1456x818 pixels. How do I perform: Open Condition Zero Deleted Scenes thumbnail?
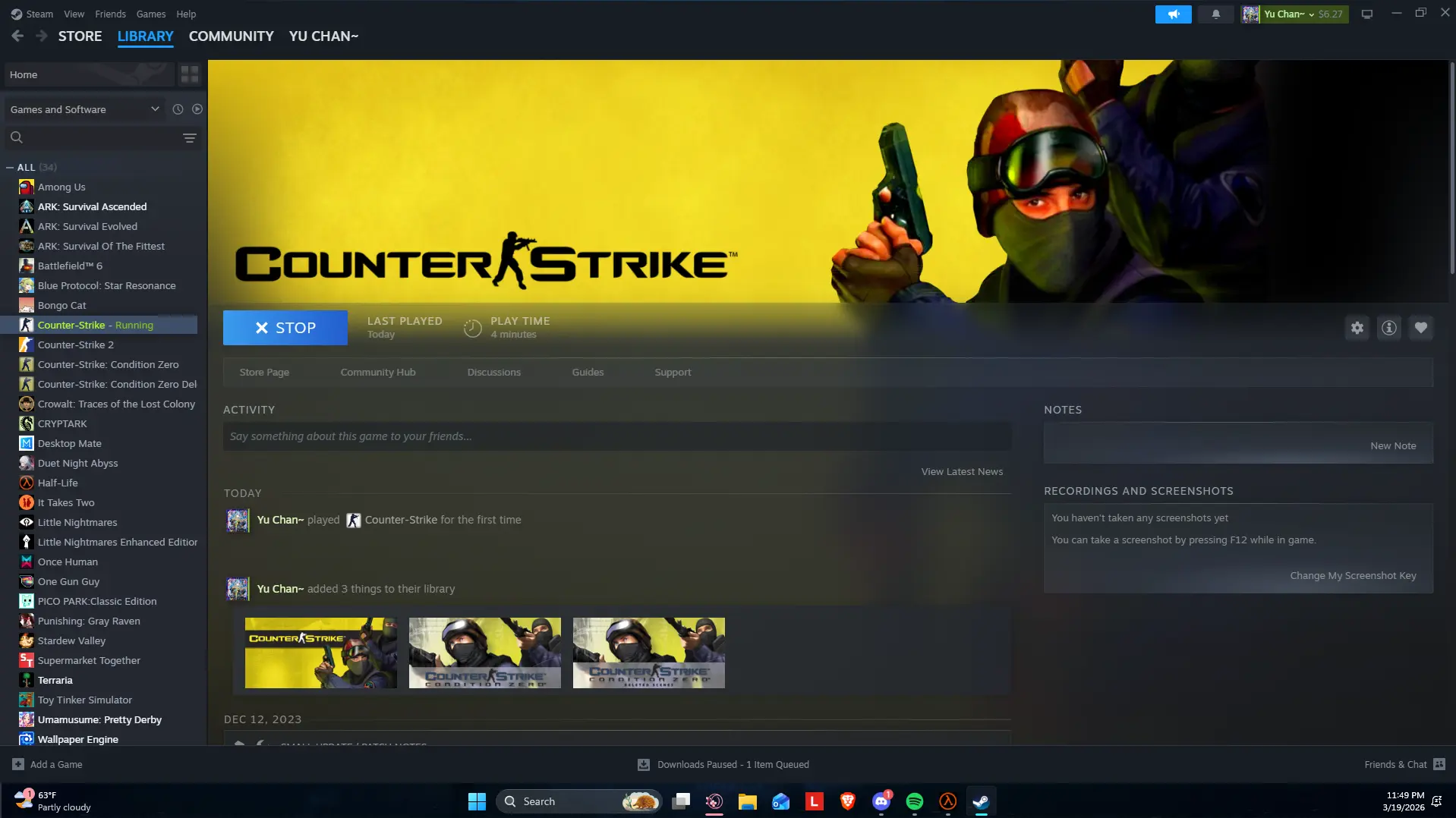649,653
